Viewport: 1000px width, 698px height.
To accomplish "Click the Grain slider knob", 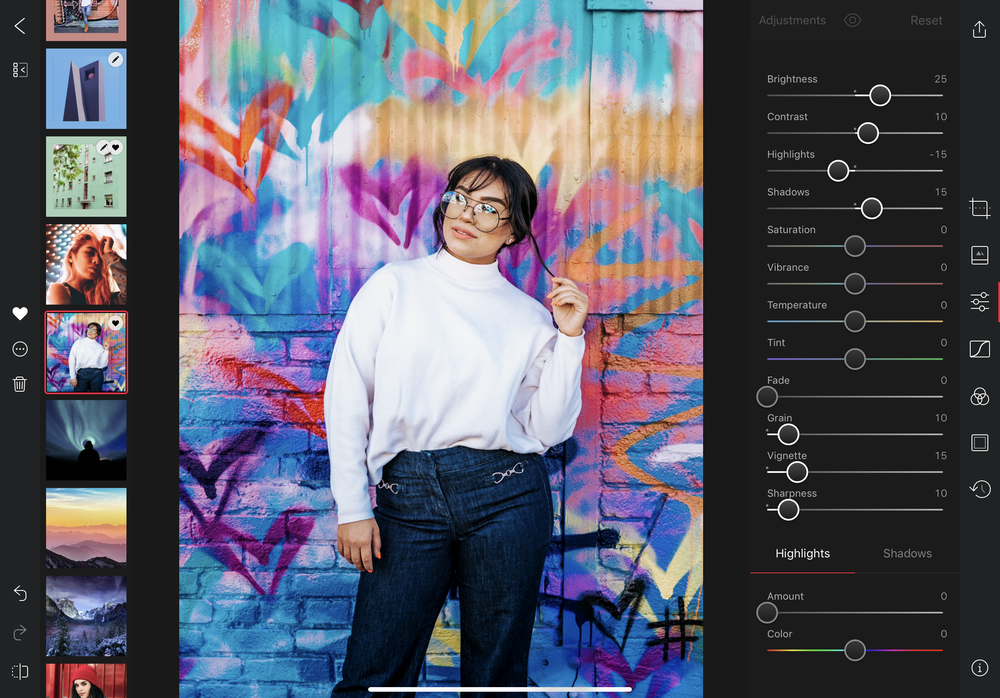I will coord(788,434).
